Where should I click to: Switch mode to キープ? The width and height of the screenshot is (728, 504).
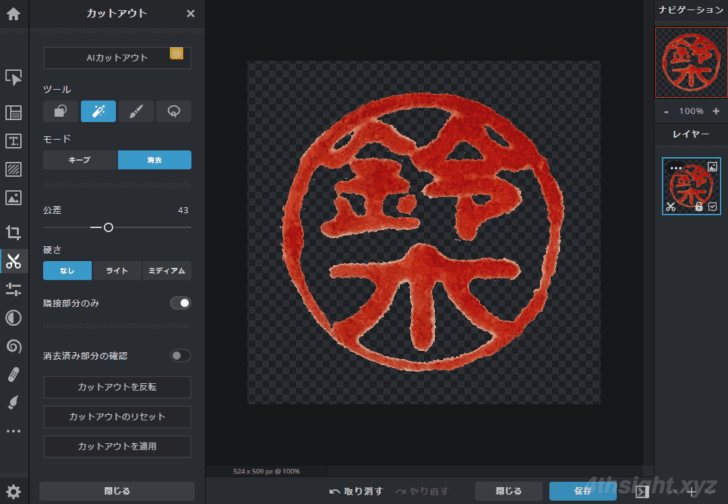pos(80,160)
